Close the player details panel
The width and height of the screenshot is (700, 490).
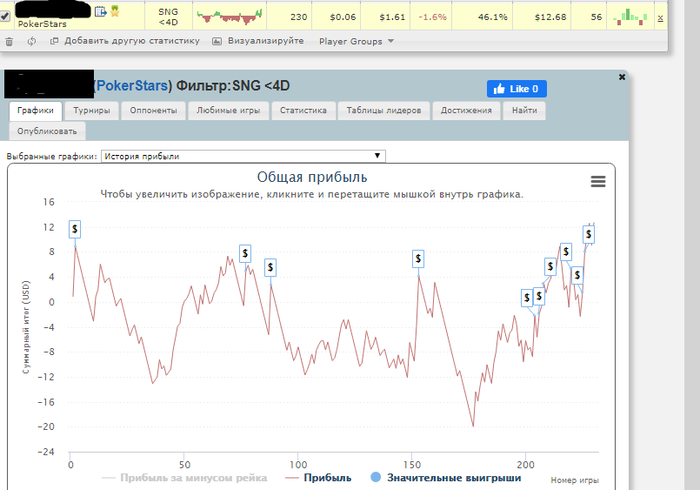click(622, 77)
